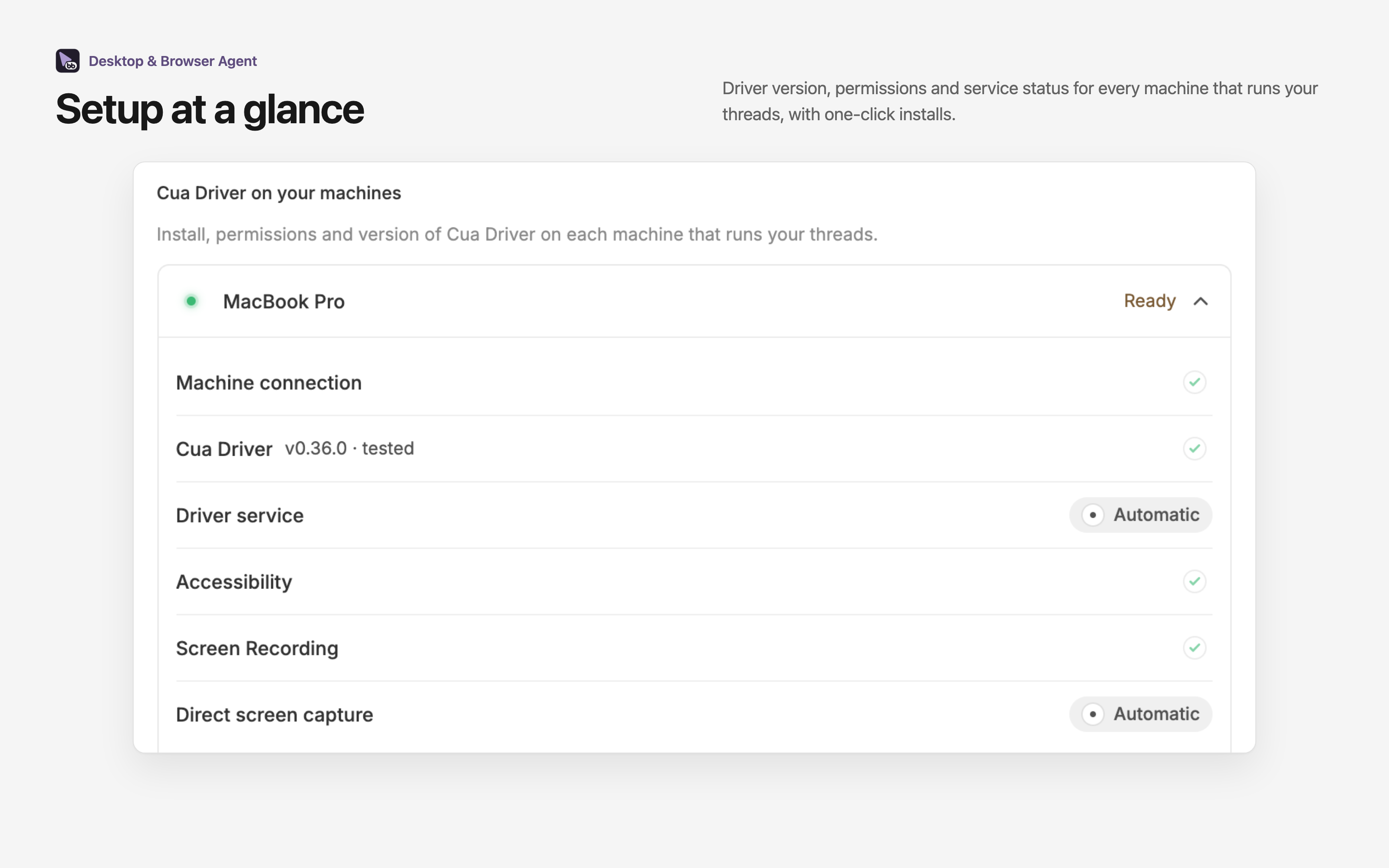1389x868 pixels.
Task: Click the Desktop & Browser Agent logo icon
Action: (x=68, y=61)
